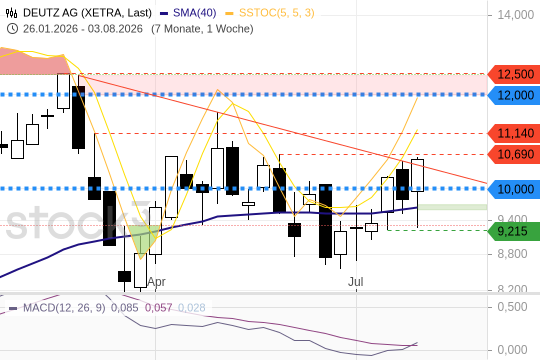Click the 14,000 price axis label
Image resolution: width=540 pixels, height=360 pixels.
tap(516, 15)
